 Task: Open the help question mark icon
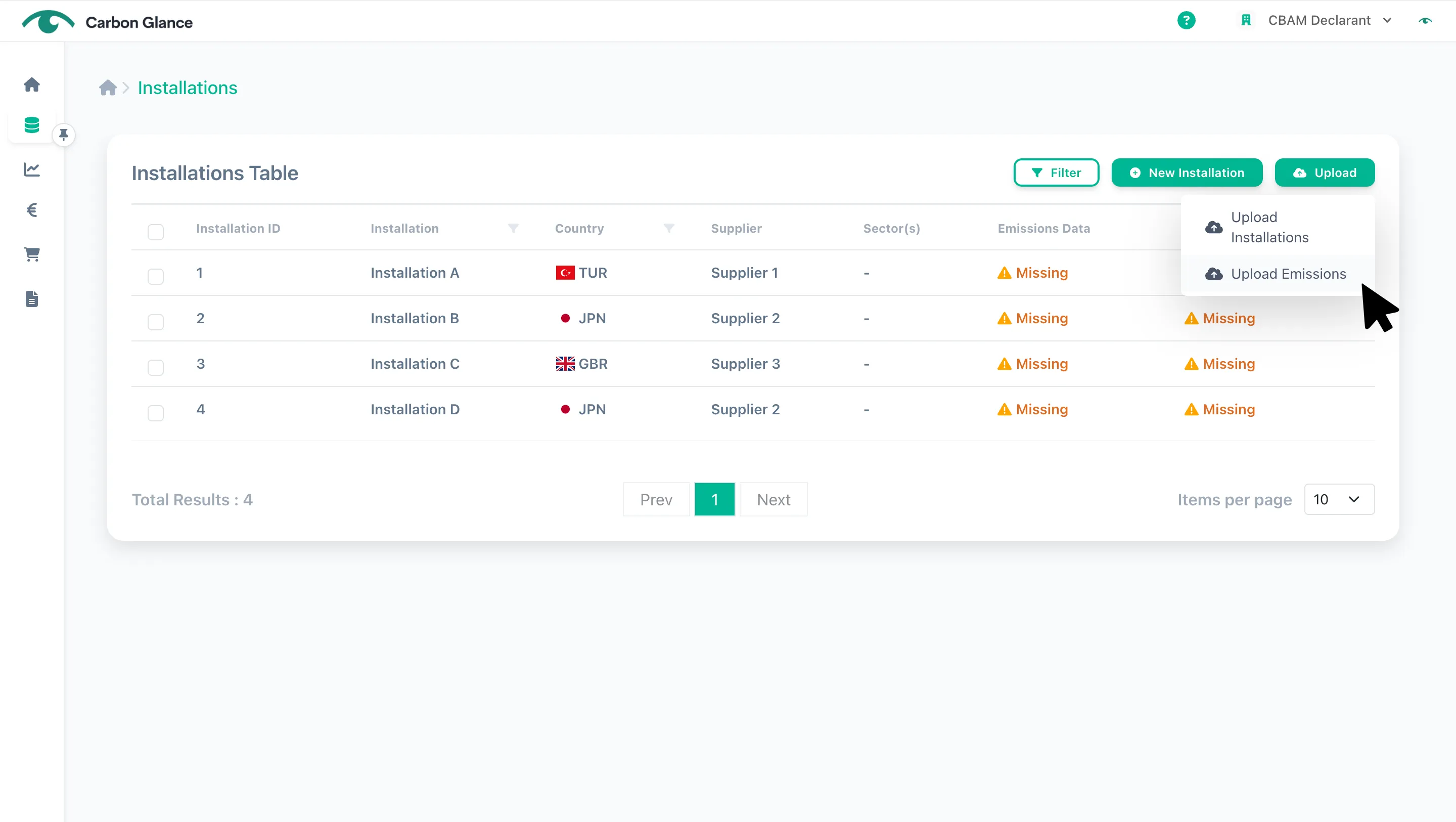click(x=1186, y=20)
